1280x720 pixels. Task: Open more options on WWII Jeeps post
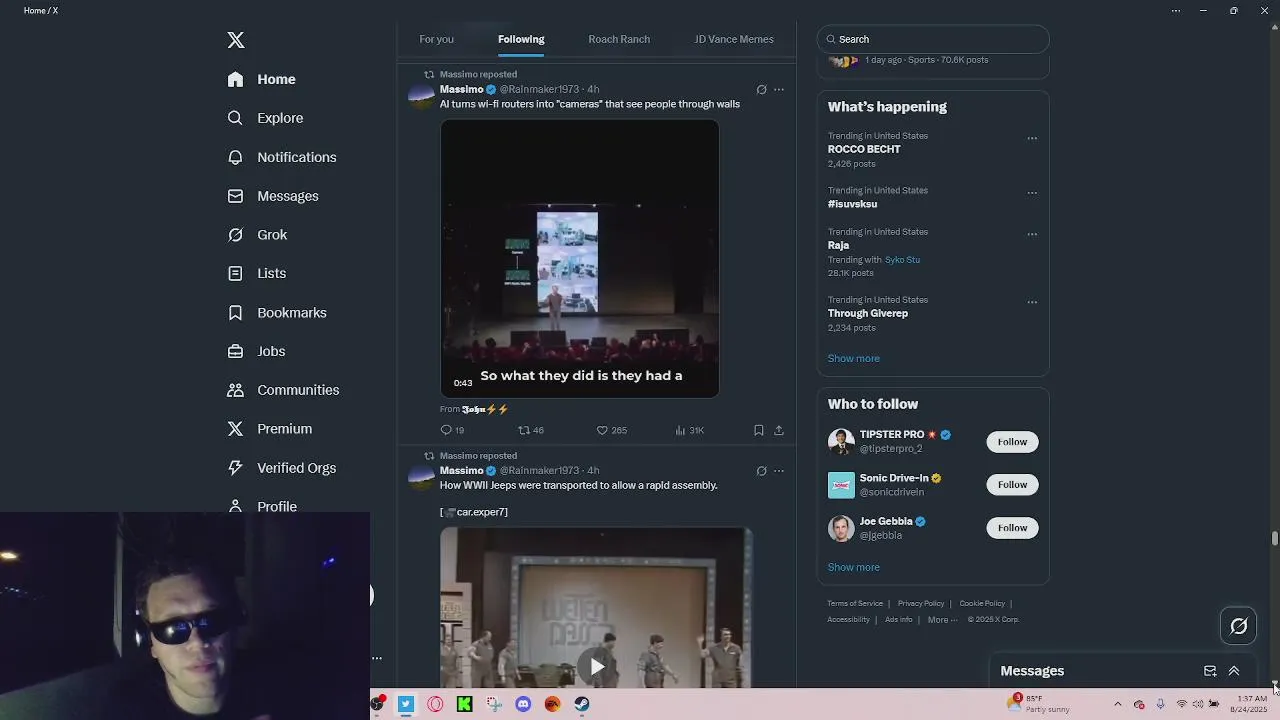coord(779,471)
